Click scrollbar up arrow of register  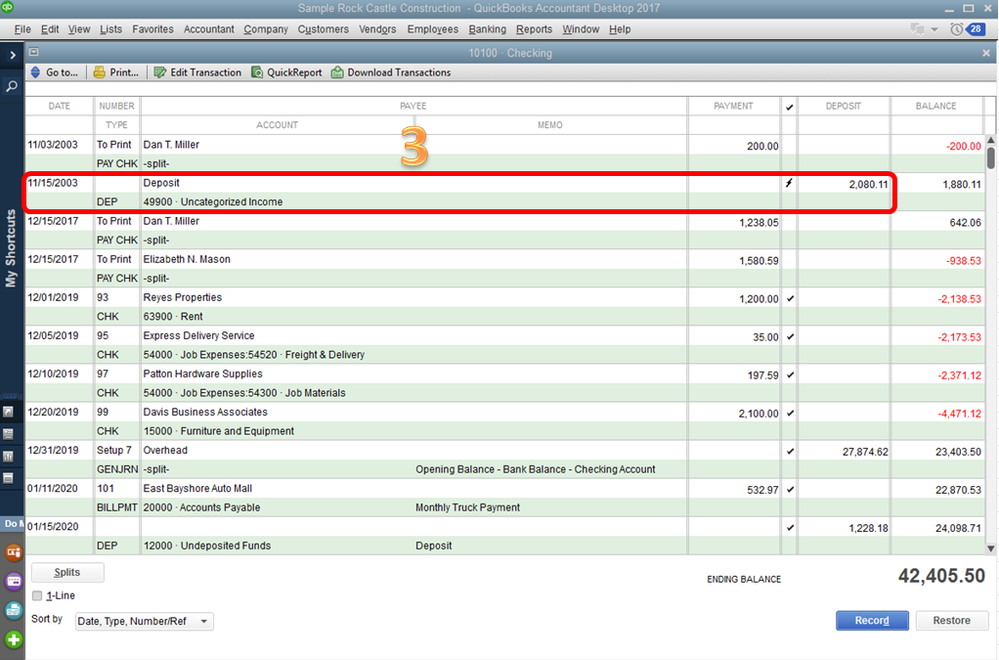tap(991, 140)
